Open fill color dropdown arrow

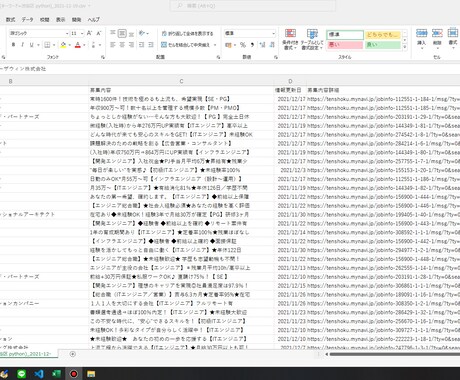click(x=70, y=45)
